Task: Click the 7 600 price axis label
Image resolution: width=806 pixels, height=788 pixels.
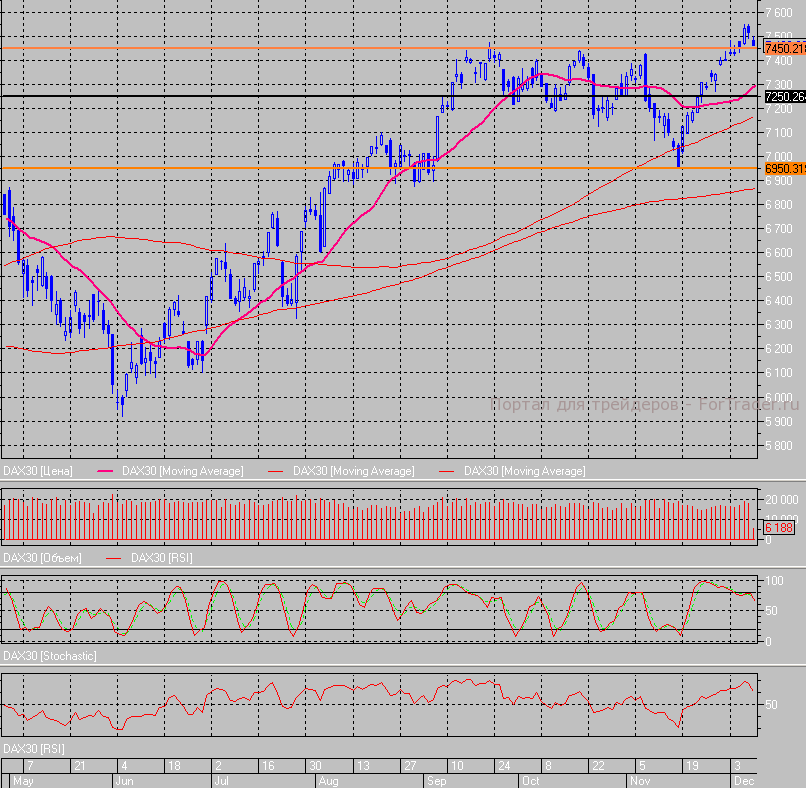Action: point(778,13)
